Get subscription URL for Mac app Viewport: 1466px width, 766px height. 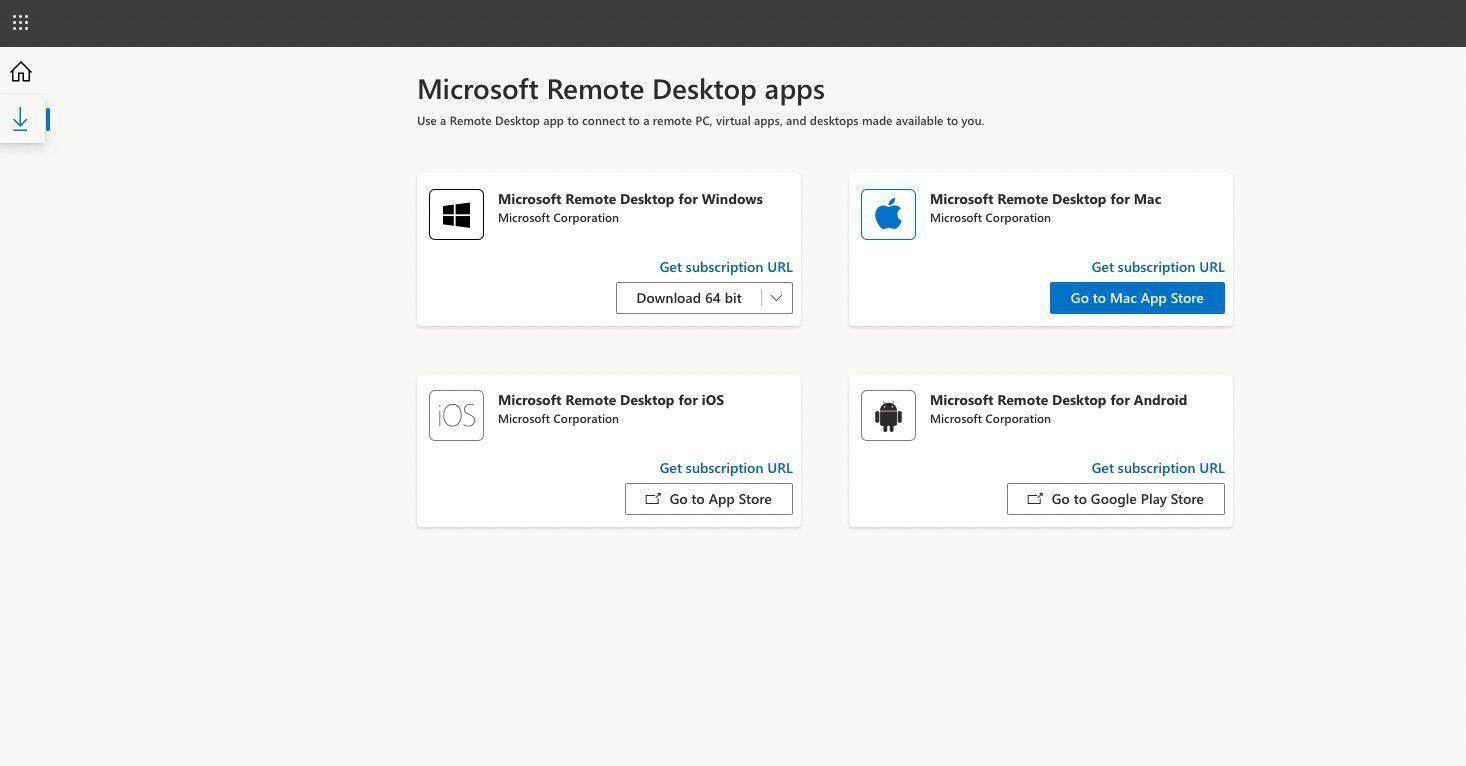coord(1157,267)
